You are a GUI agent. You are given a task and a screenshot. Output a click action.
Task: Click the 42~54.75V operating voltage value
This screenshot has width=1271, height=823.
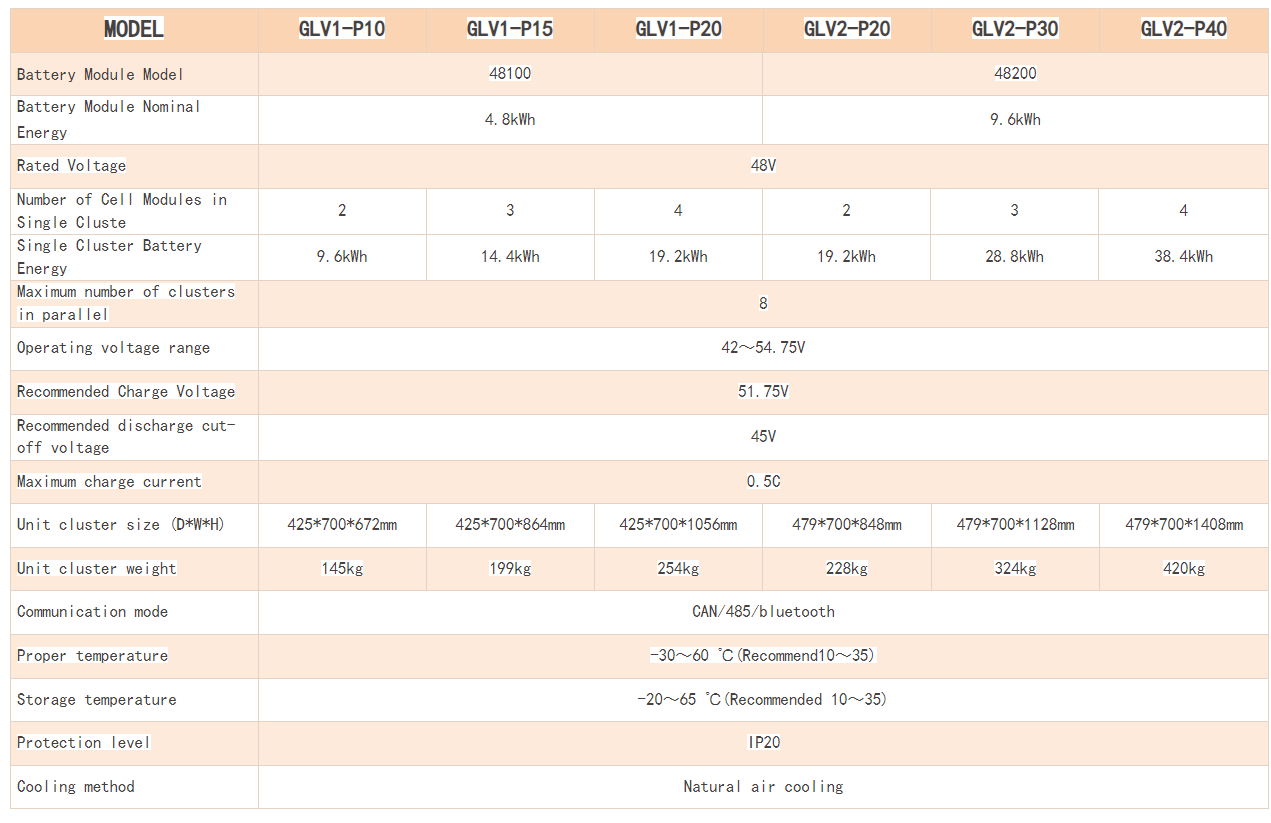coord(763,348)
